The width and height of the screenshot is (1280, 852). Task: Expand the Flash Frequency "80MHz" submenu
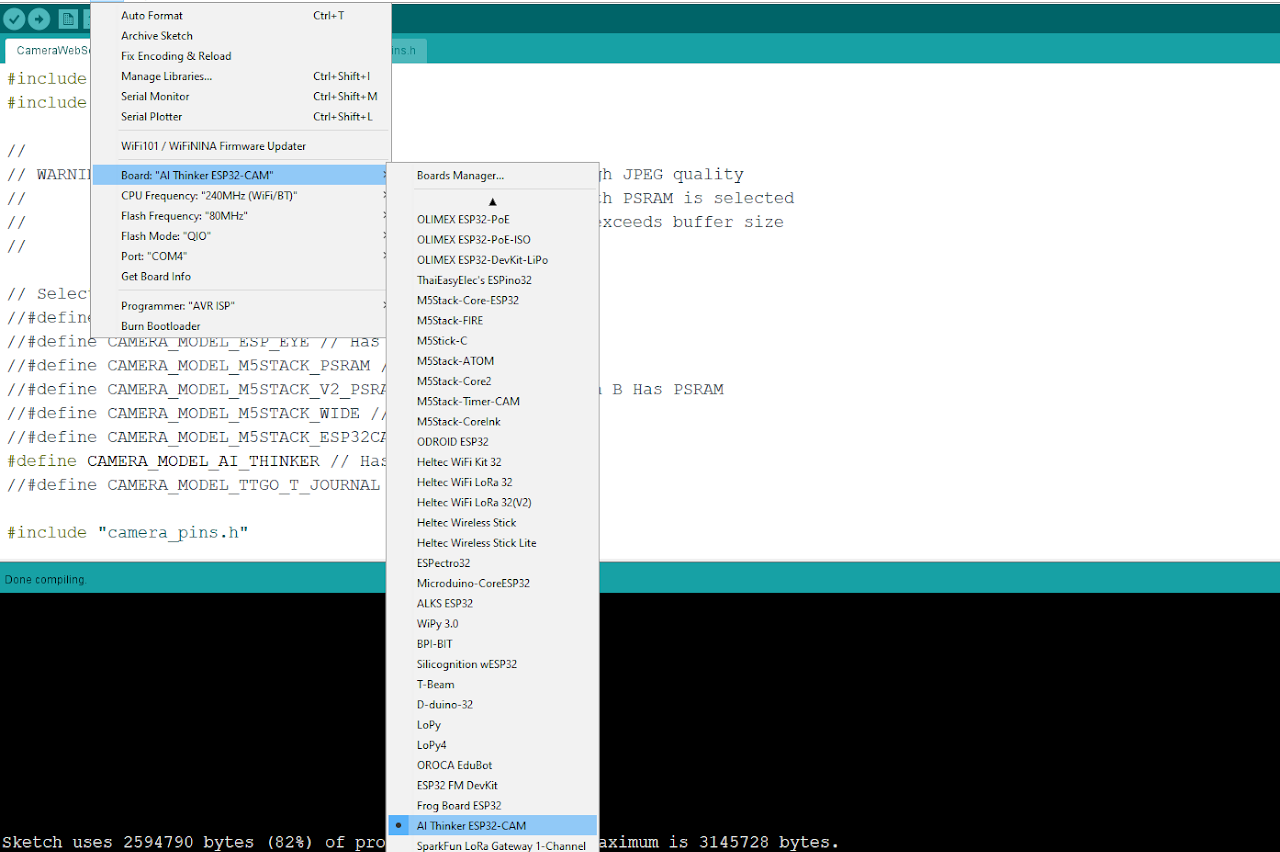pos(240,215)
